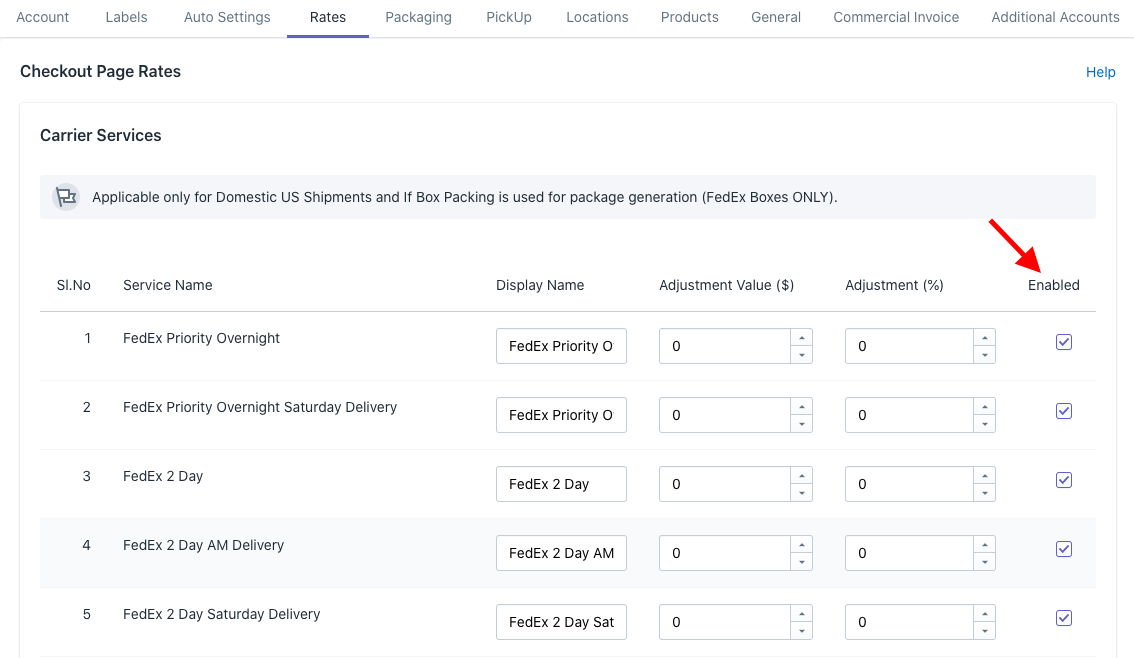Edit display name for FedEx Priority Overnight
The height and width of the screenshot is (658, 1134).
point(561,346)
